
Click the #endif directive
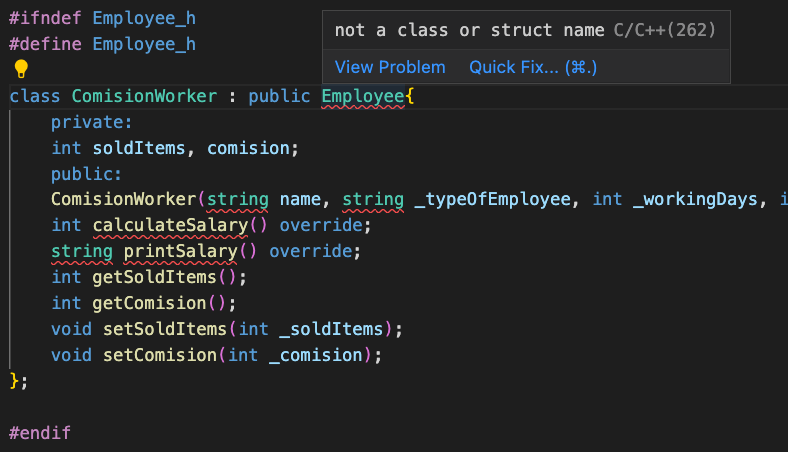[40, 433]
